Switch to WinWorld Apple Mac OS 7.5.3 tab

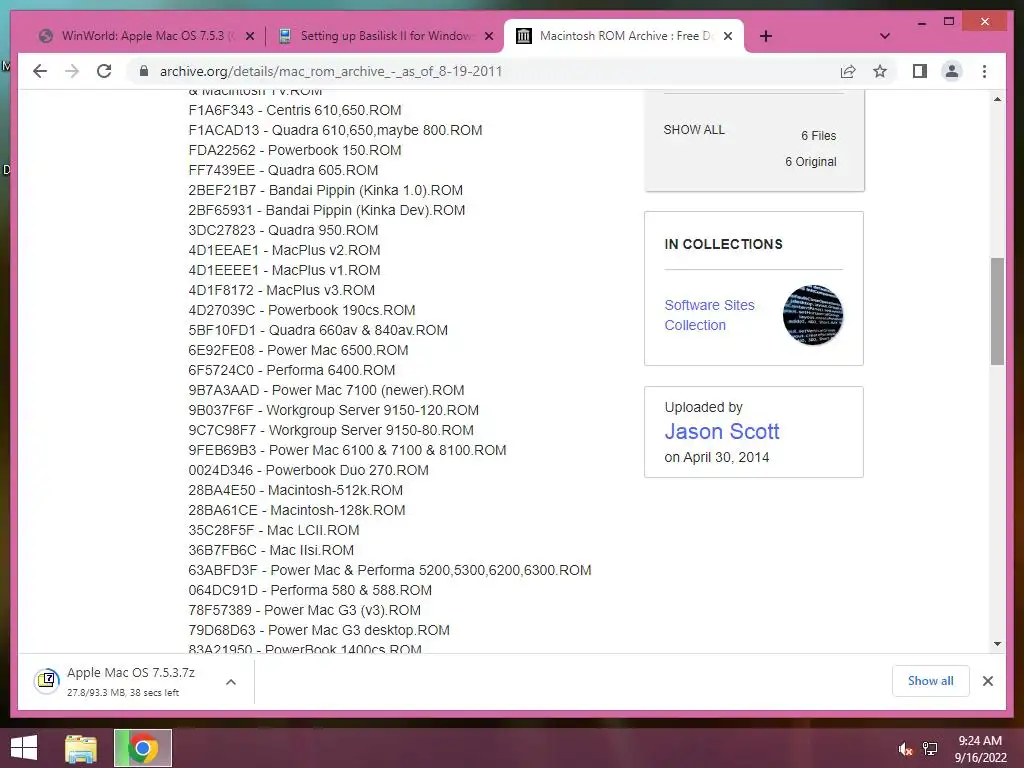tap(147, 36)
